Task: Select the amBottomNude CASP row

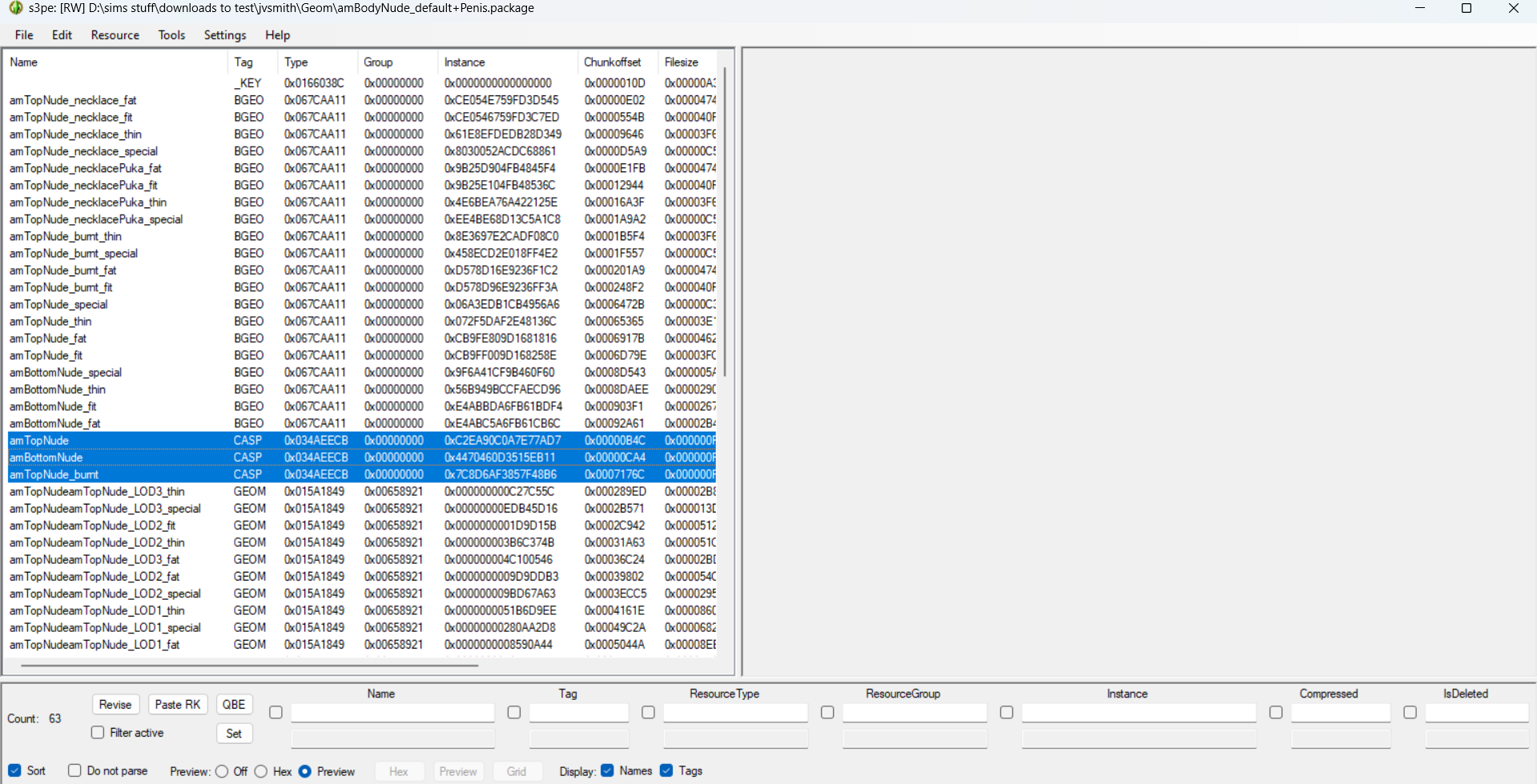Action: [x=361, y=457]
